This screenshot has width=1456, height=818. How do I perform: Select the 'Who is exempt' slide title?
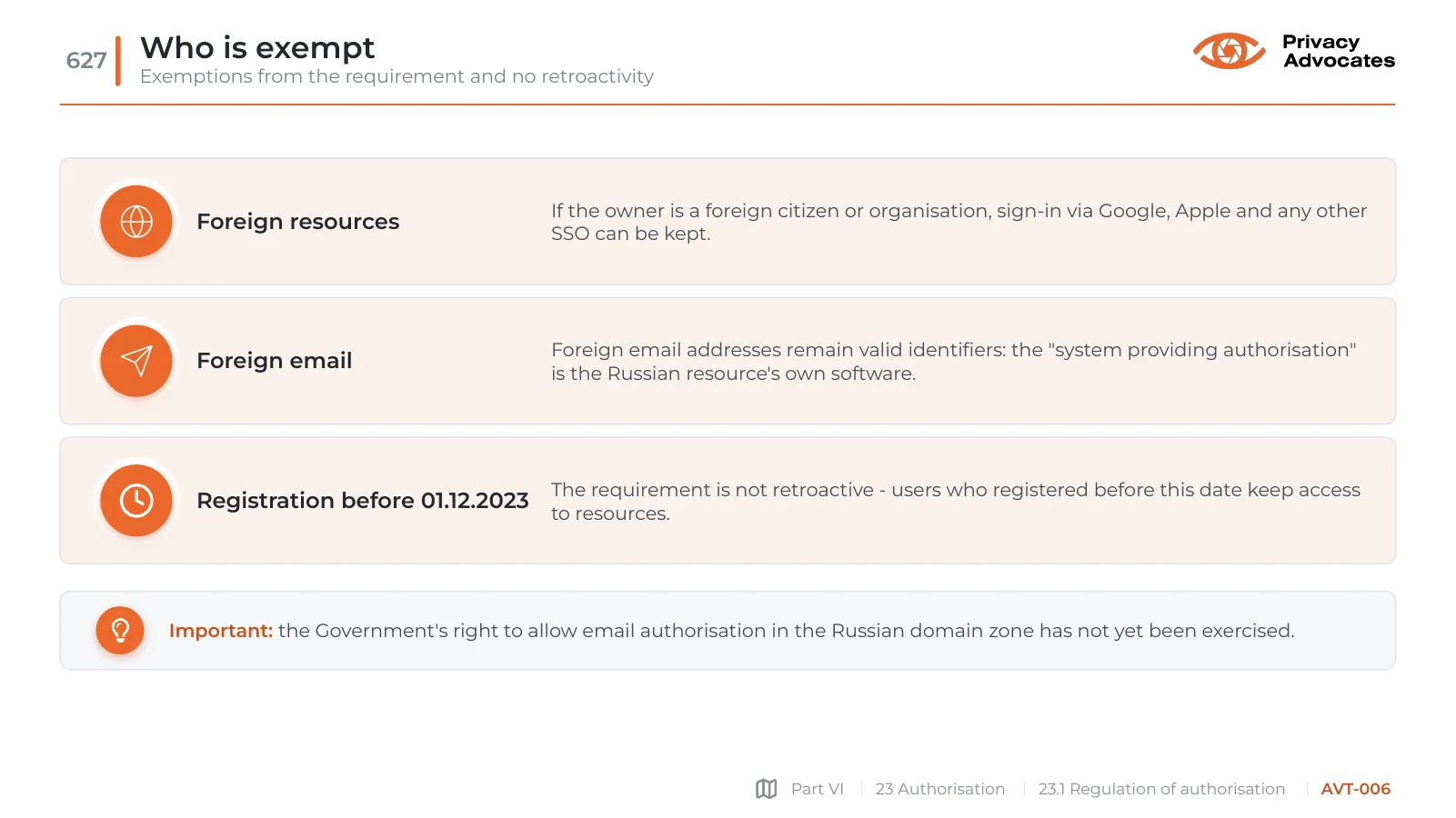tap(257, 47)
